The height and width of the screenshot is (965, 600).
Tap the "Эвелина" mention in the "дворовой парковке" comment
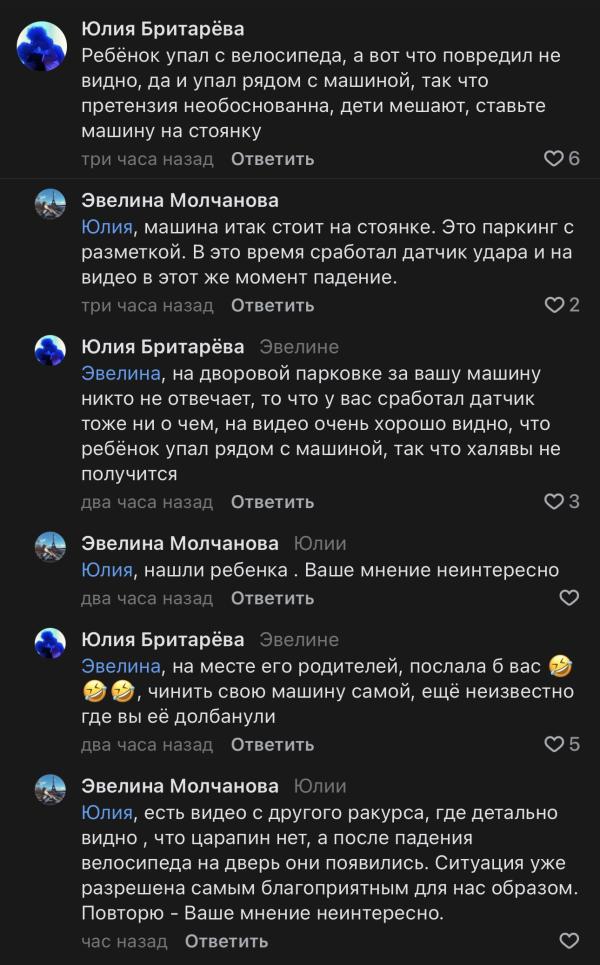120,374
